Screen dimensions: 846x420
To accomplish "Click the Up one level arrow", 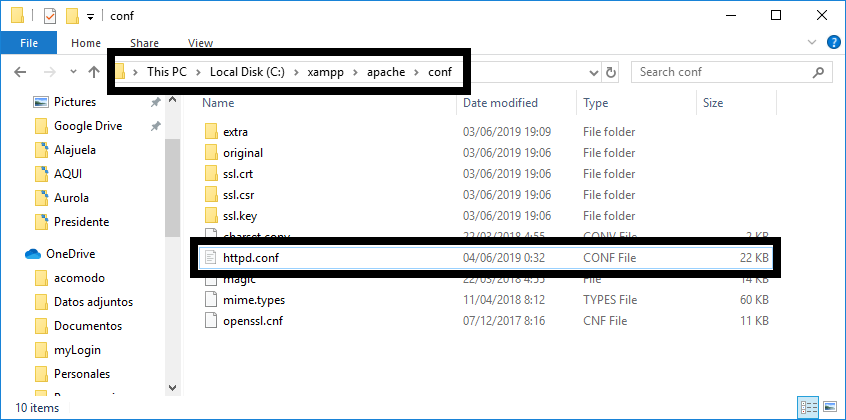I will (x=94, y=72).
